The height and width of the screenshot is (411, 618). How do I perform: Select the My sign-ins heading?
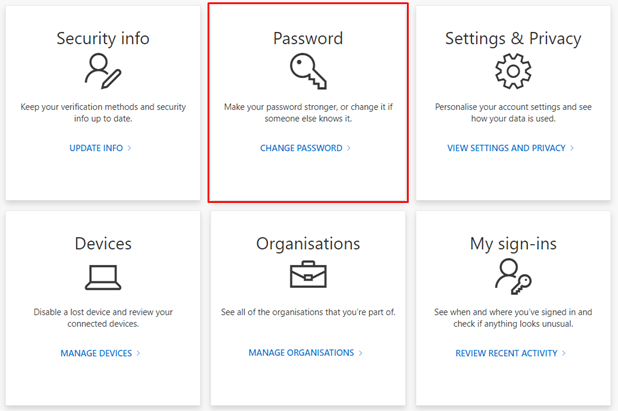point(513,244)
